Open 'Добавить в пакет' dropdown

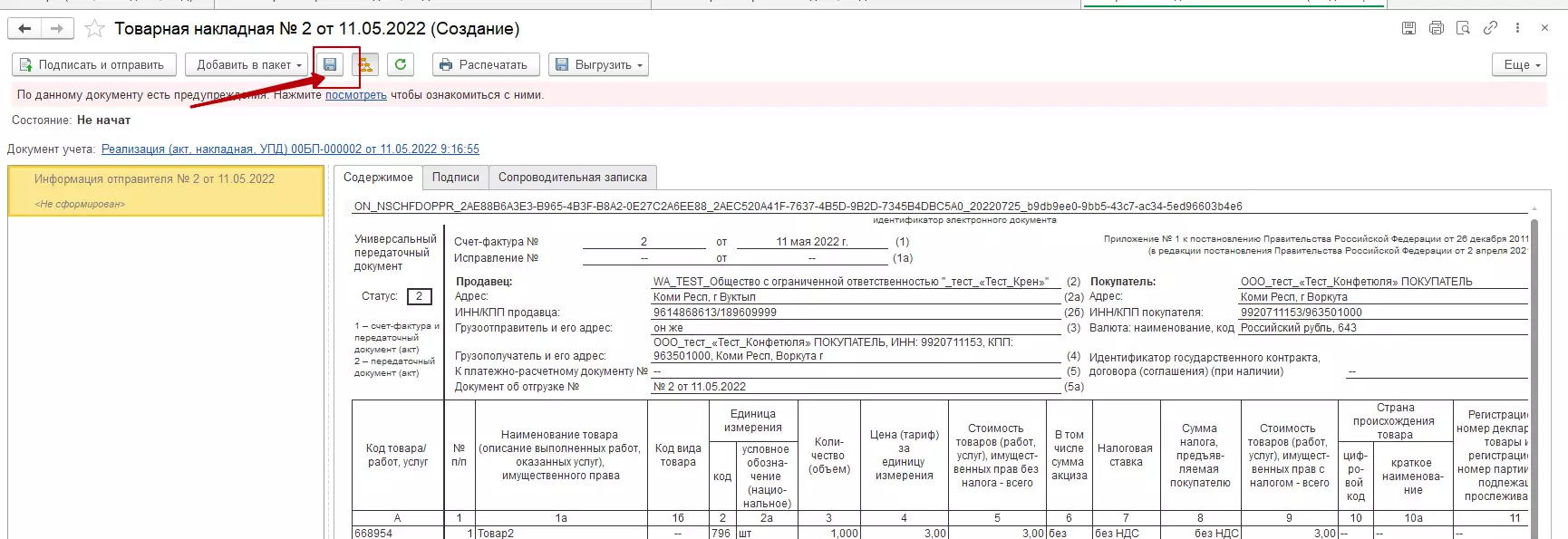pos(247,64)
